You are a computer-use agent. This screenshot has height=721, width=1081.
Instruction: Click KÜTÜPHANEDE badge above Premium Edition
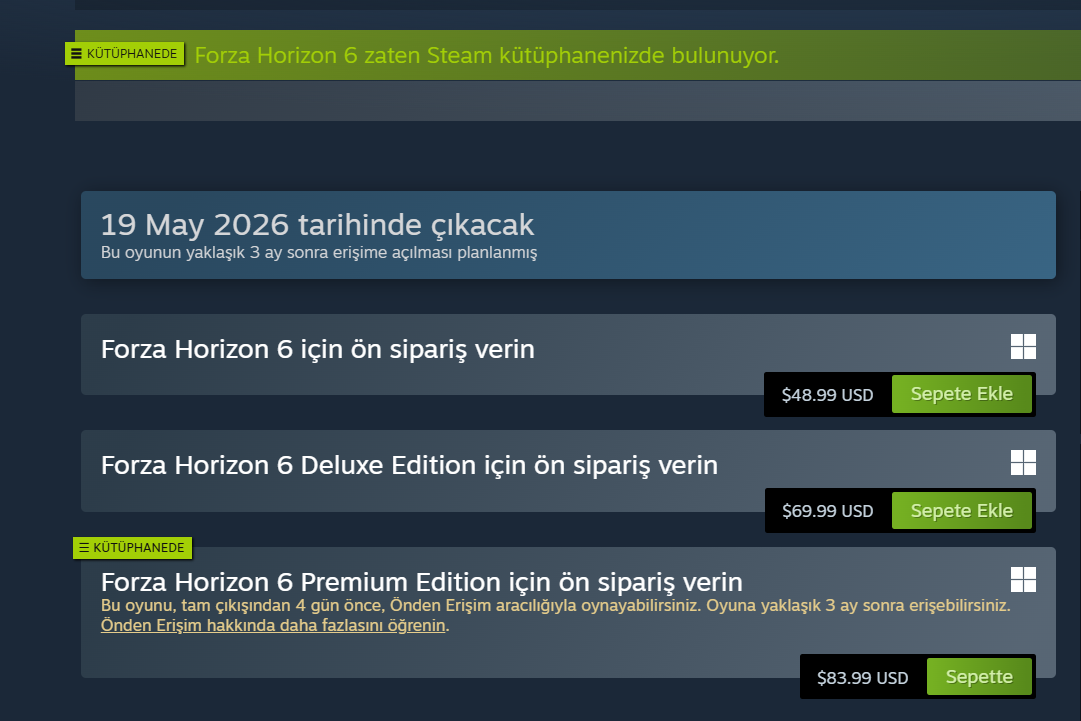pyautogui.click(x=132, y=548)
